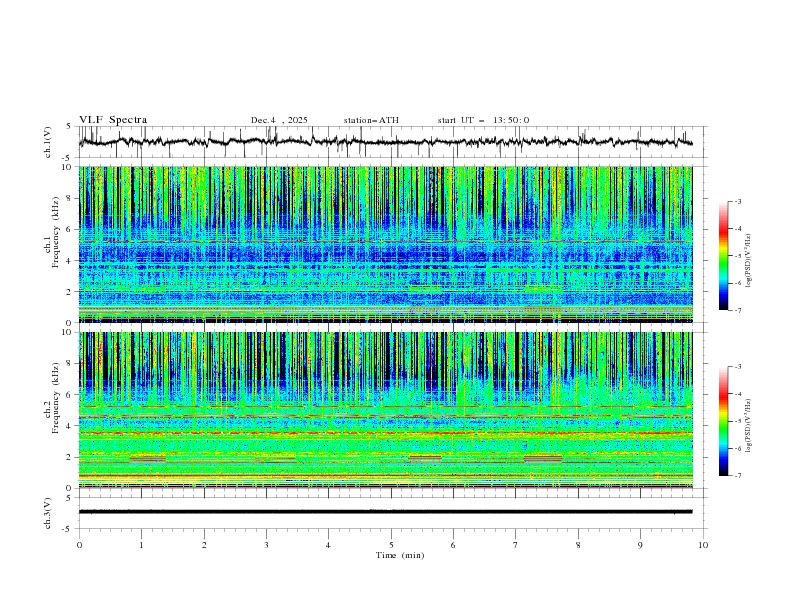
Task: Click the ch.1 spectrogram log(PSD) colorbar label
Action: (x=749, y=261)
